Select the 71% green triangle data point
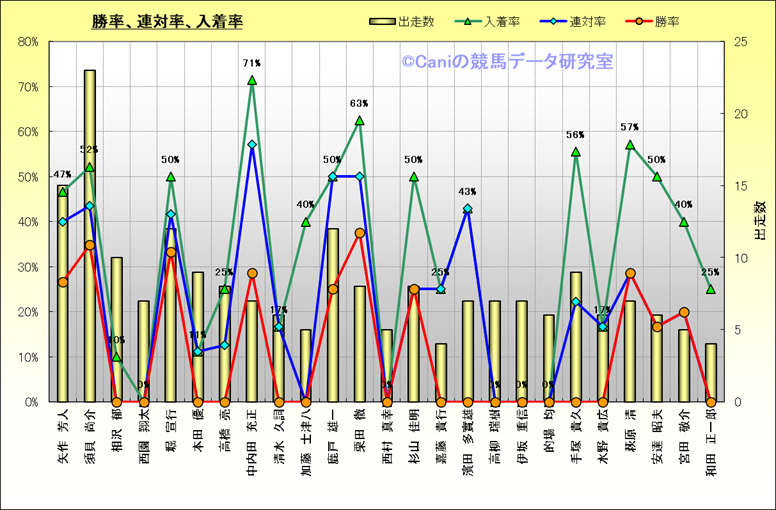The height and width of the screenshot is (510, 776). (252, 80)
